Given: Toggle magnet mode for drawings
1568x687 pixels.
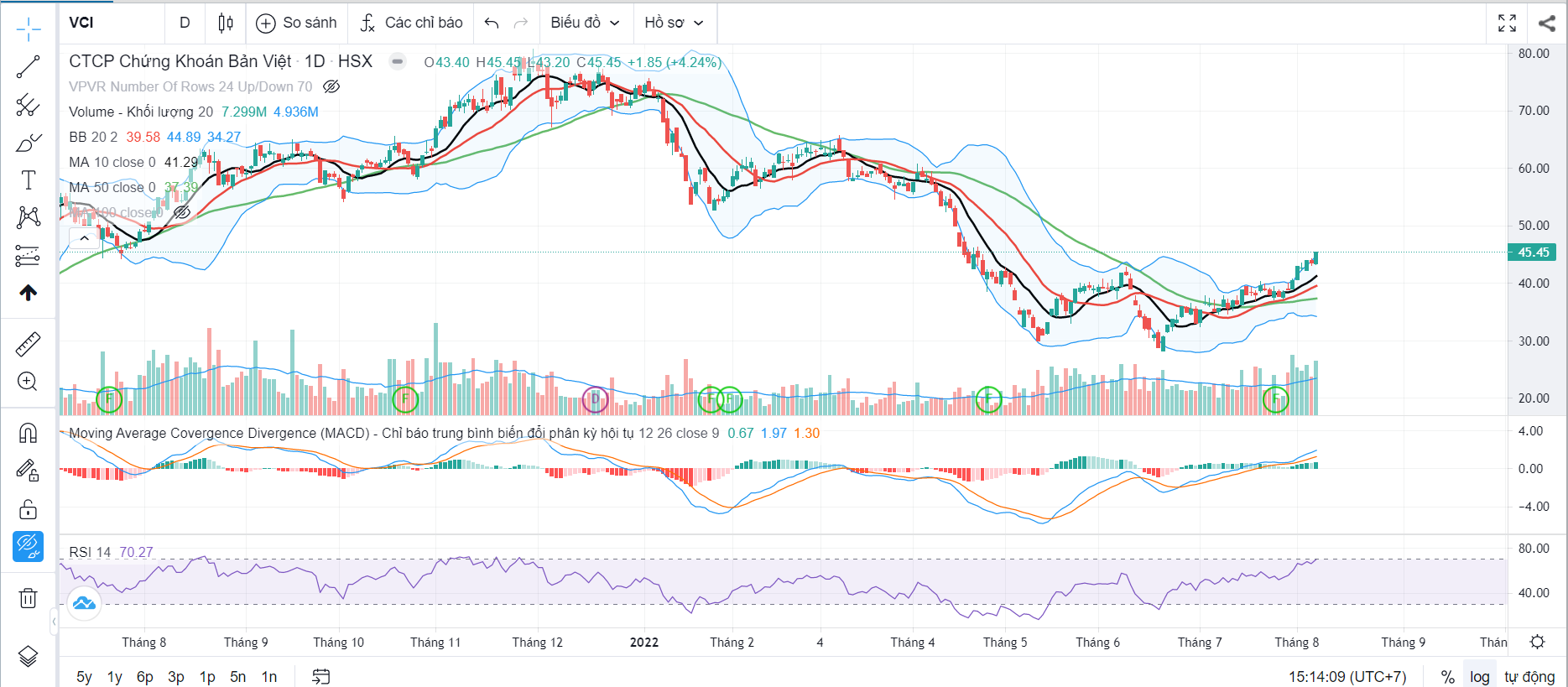Looking at the screenshot, I should coord(28,433).
